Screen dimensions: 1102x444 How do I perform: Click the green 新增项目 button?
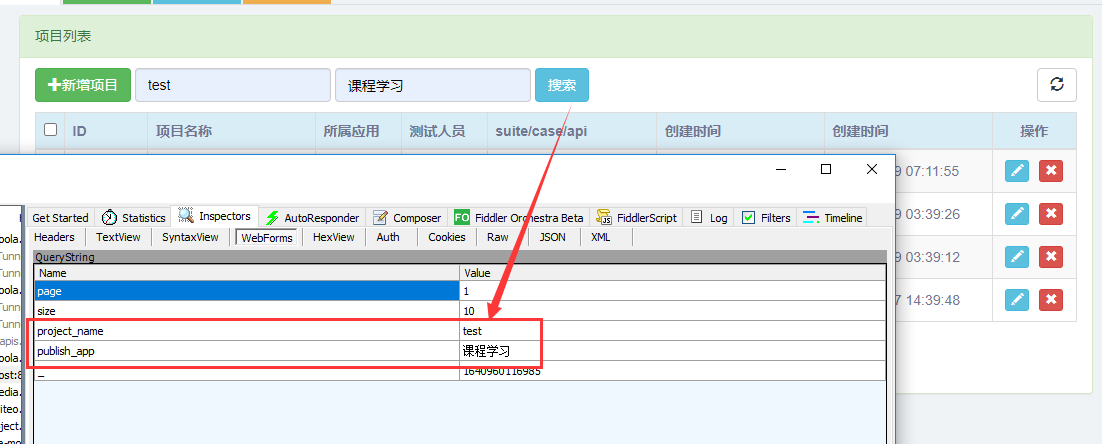[x=83, y=85]
